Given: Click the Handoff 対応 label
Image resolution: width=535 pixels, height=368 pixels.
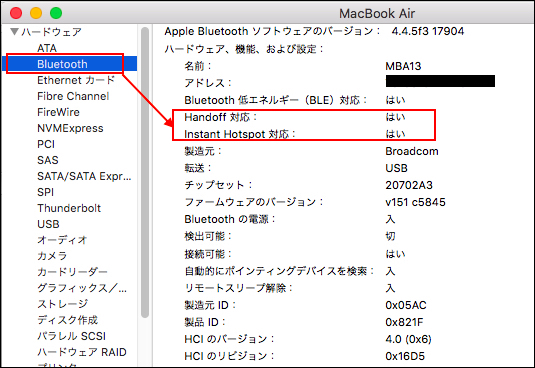Looking at the screenshot, I should click(x=220, y=117).
